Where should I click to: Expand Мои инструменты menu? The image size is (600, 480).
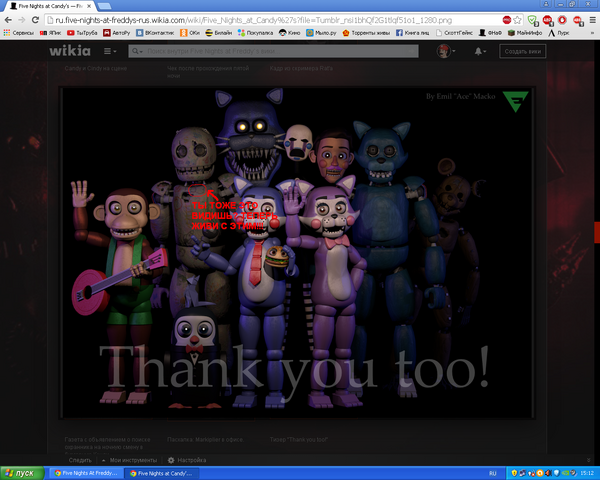tap(130, 460)
